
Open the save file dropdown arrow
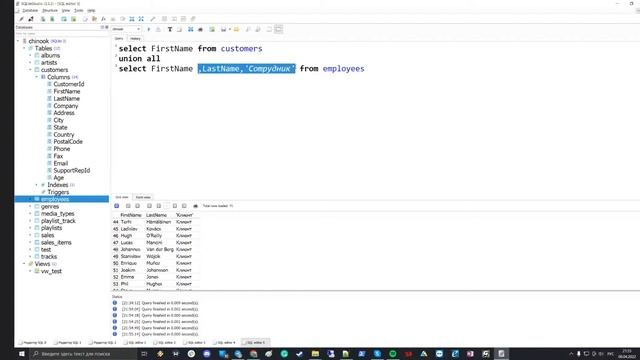tap(230, 29)
